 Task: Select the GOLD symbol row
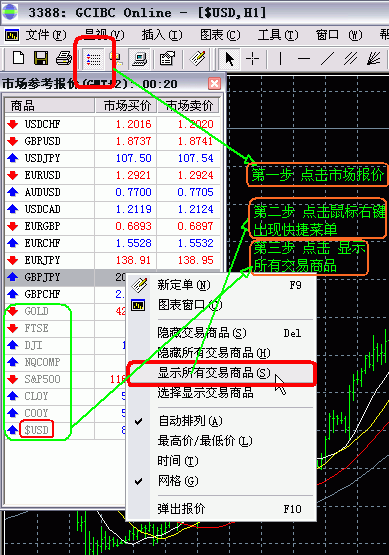[x=66, y=311]
